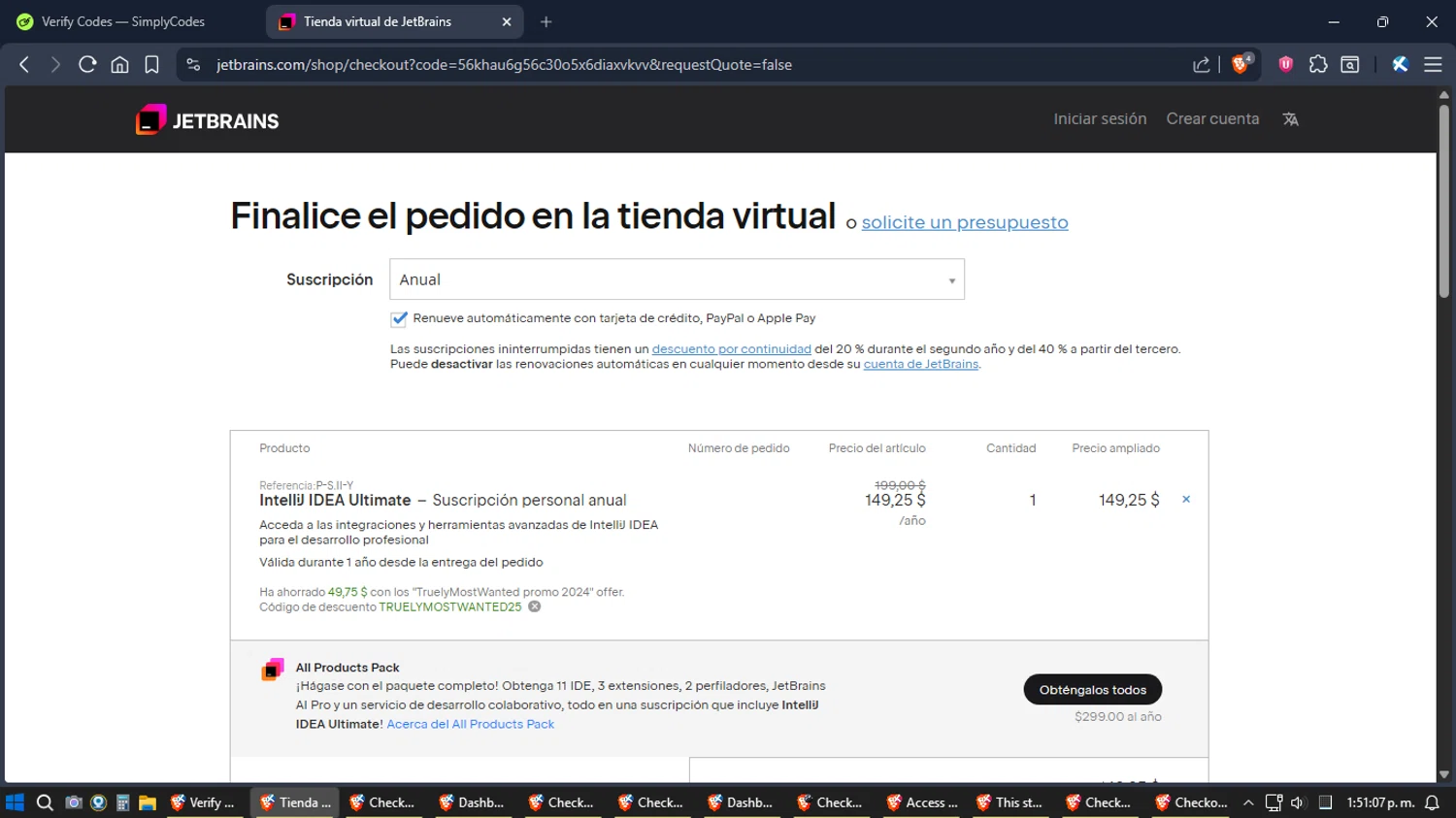Viewport: 1456px width, 818px height.
Task: Open the camera app in taskbar
Action: click(73, 802)
